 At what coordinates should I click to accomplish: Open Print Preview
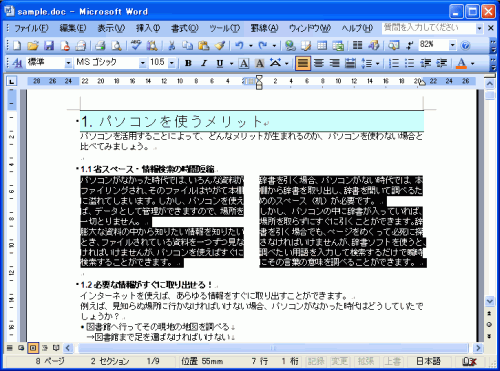click(x=116, y=45)
